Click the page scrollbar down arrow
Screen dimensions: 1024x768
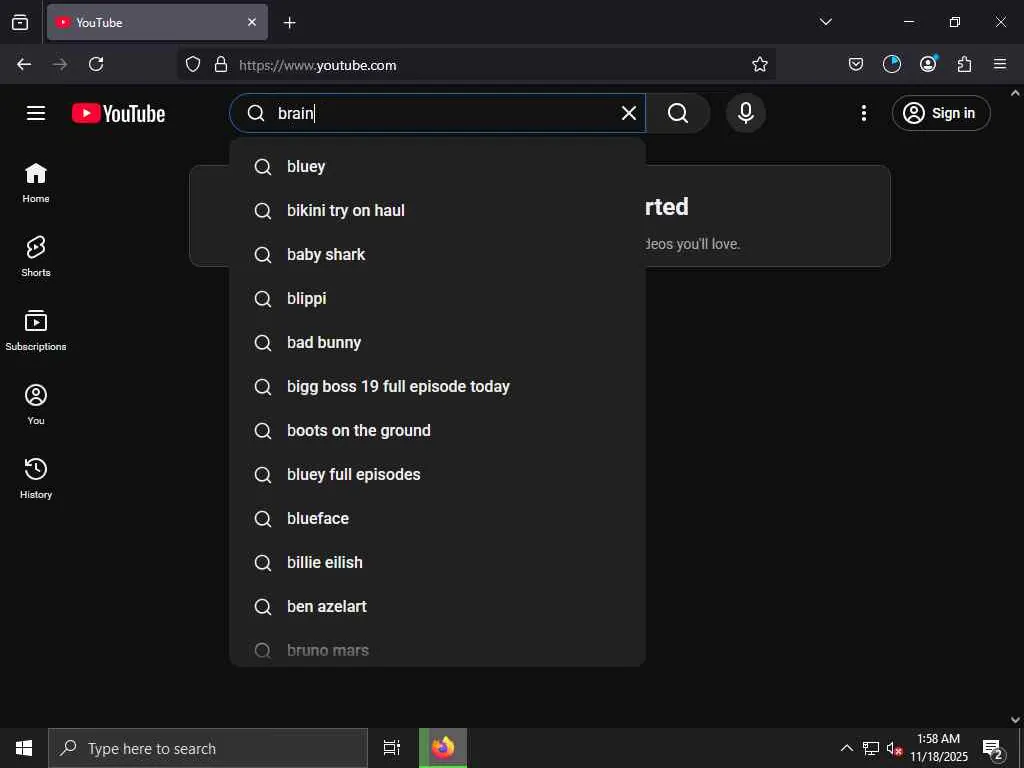coord(1015,720)
